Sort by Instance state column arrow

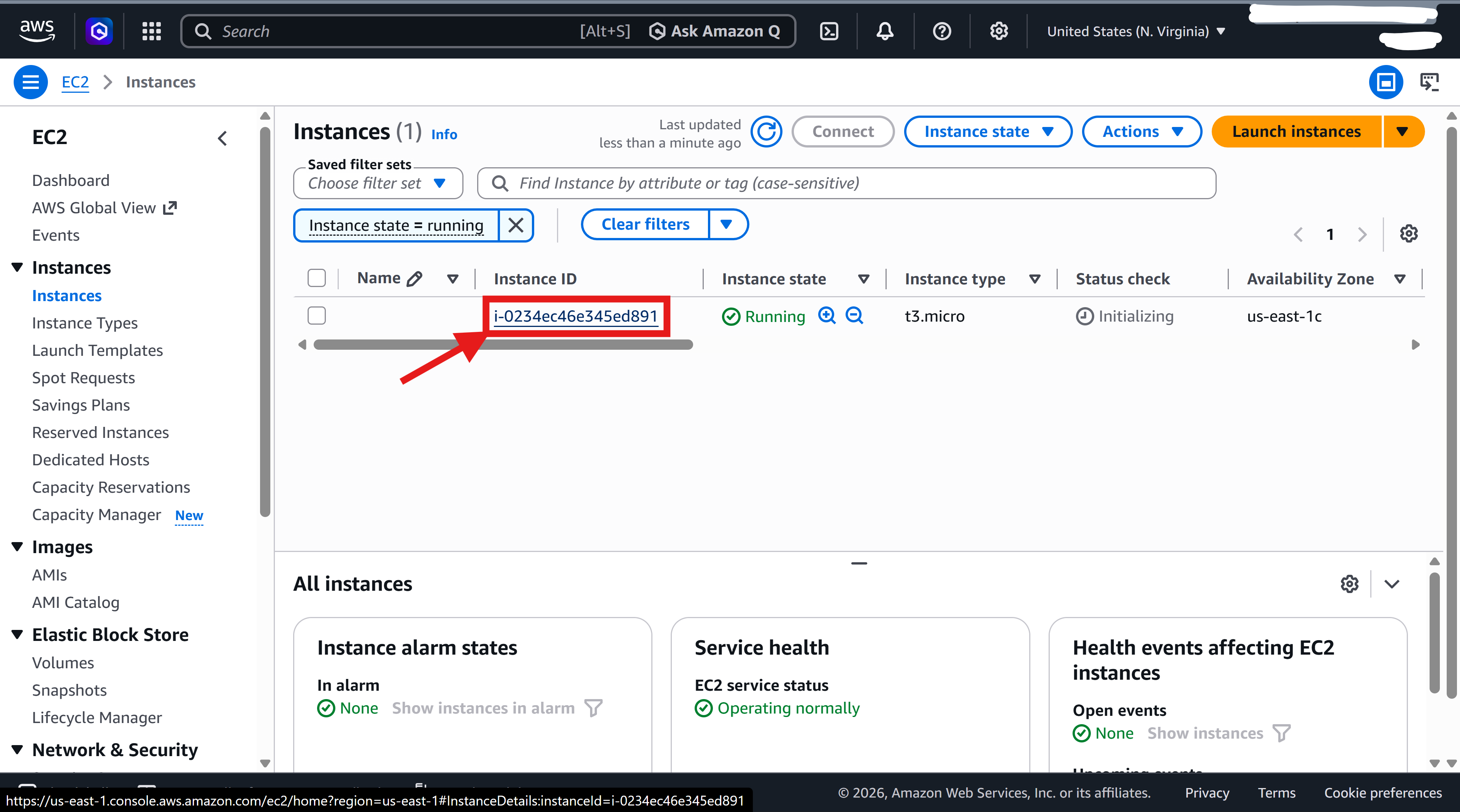coord(864,279)
